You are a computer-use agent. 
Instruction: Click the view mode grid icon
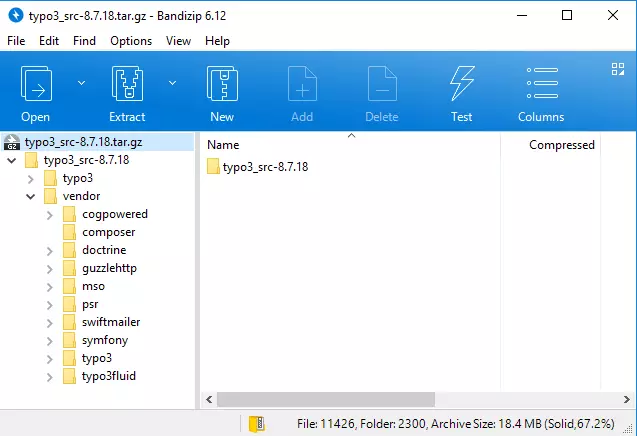[617, 69]
